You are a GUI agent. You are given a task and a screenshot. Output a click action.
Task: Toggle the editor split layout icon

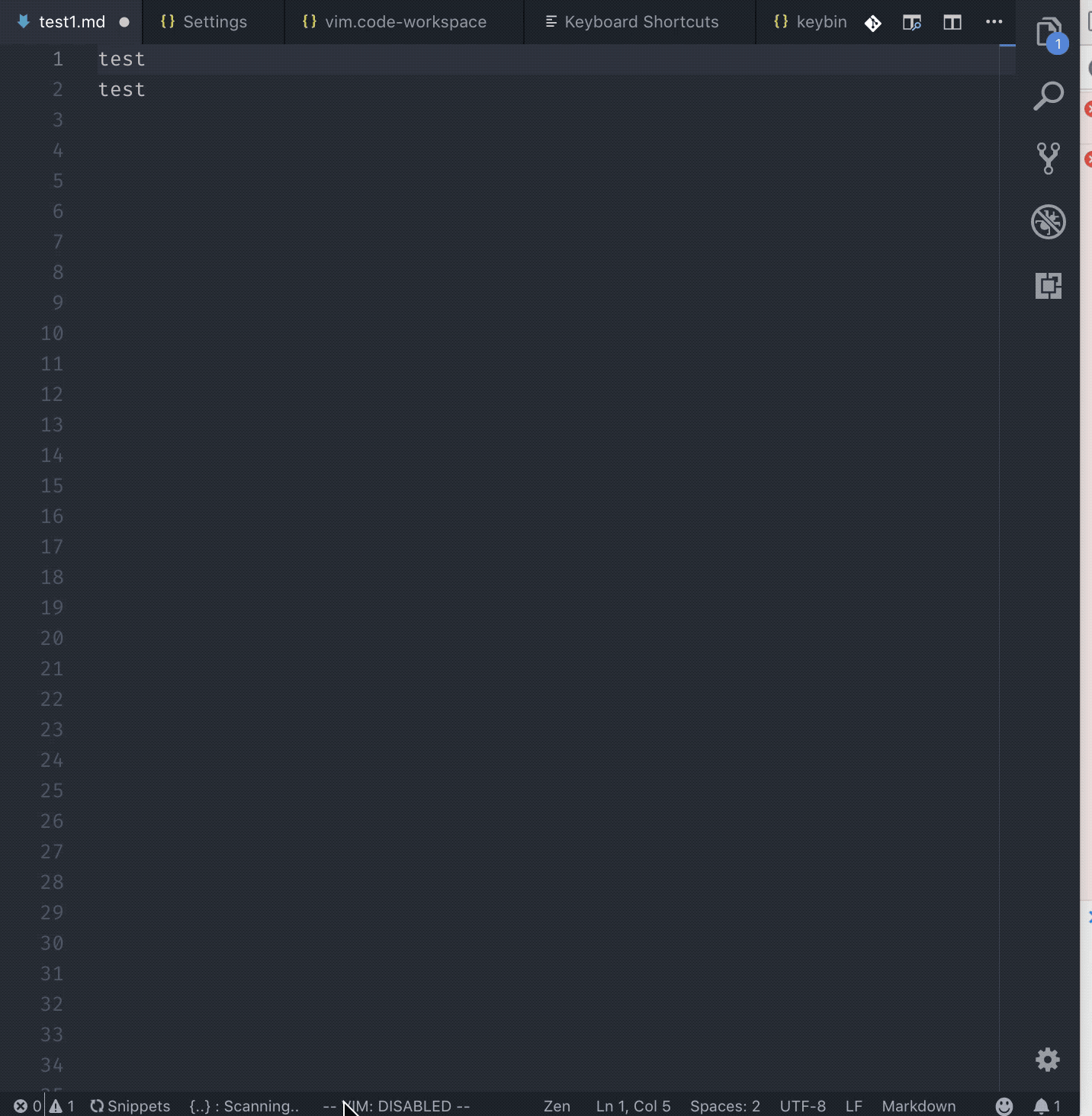coord(952,22)
